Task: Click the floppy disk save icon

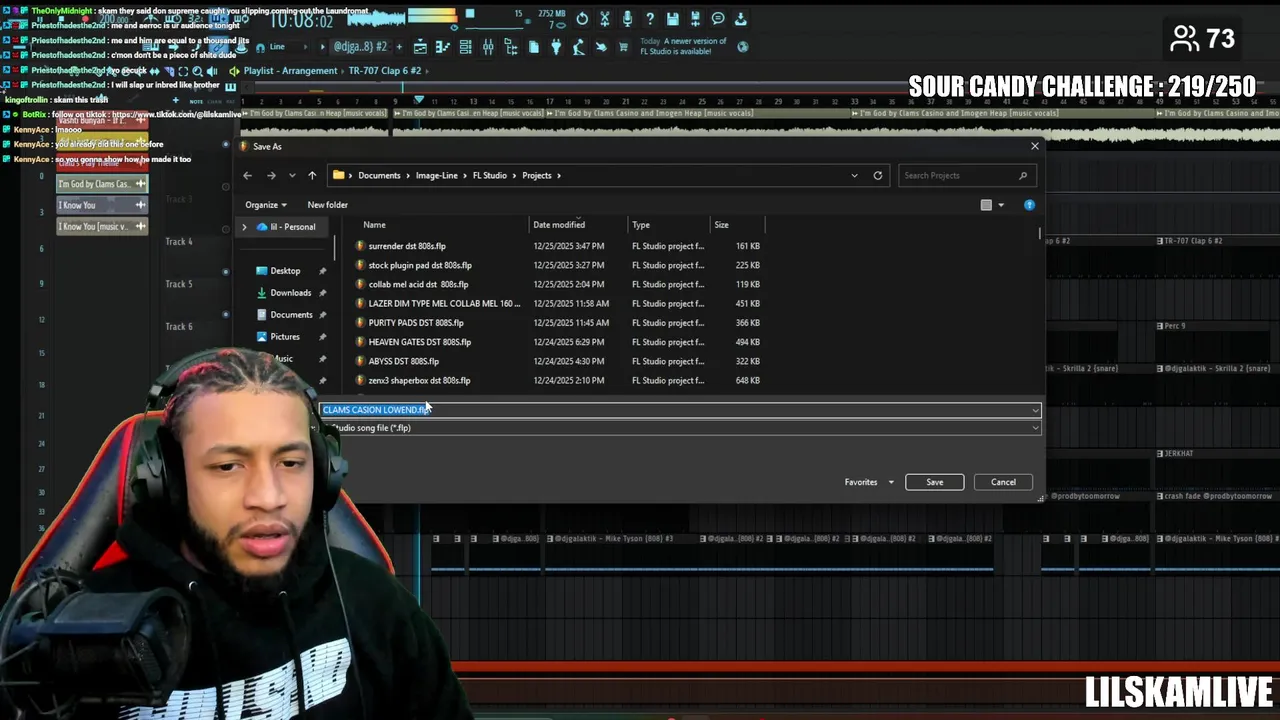Action: point(673,19)
